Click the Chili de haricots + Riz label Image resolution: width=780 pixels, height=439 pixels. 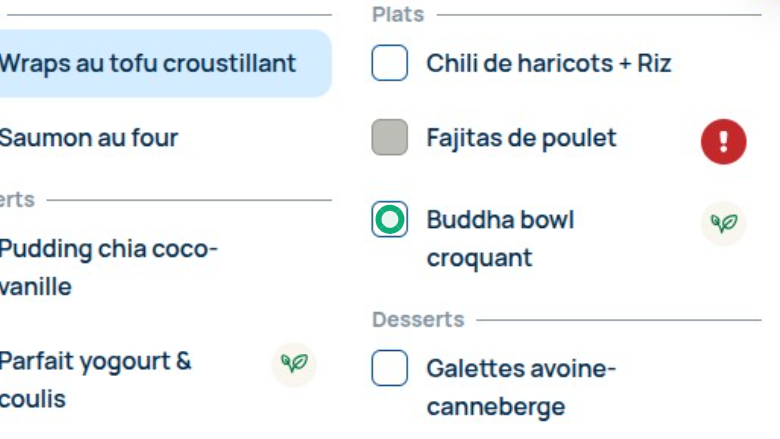pyautogui.click(x=548, y=64)
